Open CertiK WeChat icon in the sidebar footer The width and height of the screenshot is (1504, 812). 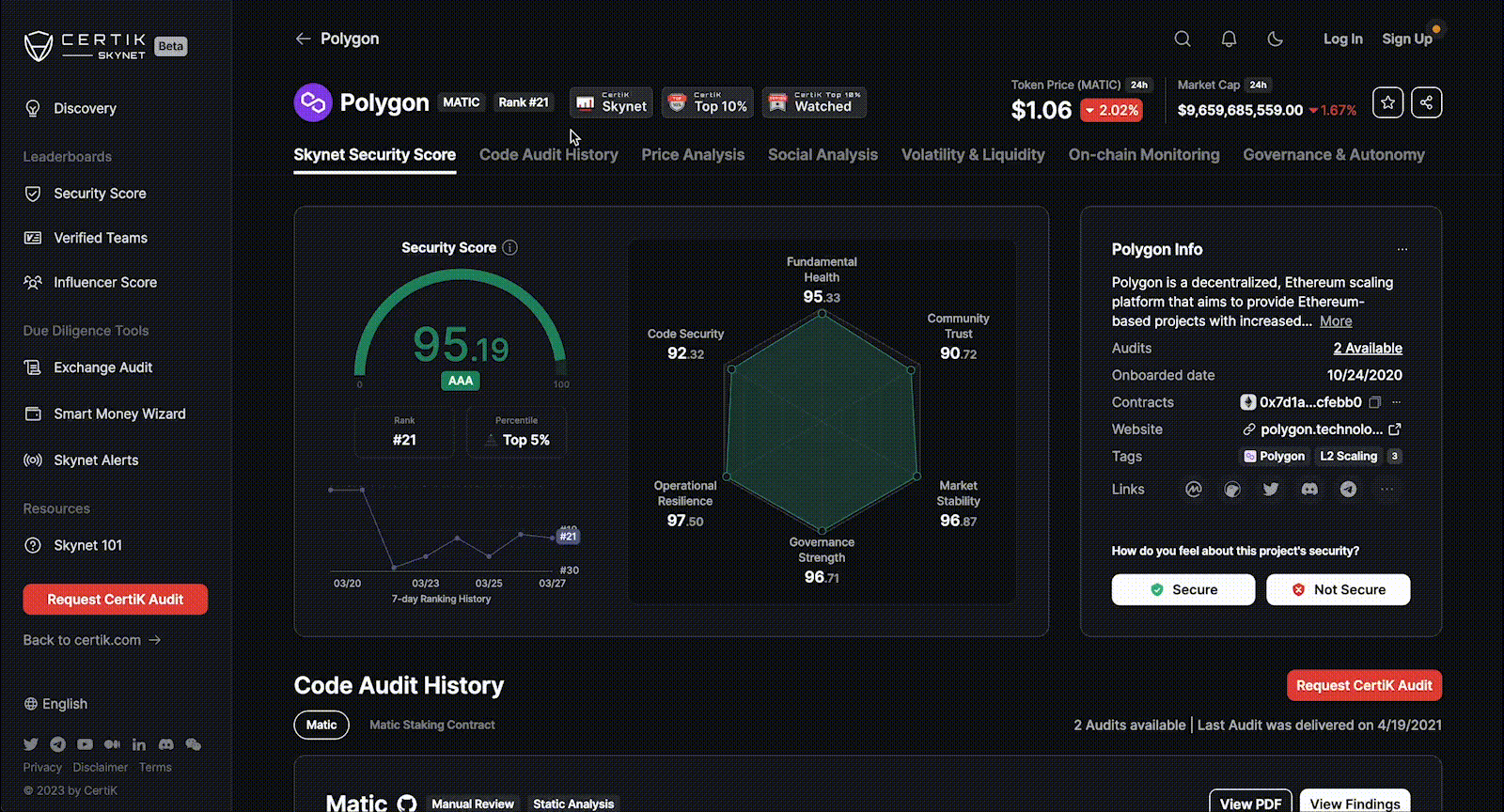coord(194,744)
